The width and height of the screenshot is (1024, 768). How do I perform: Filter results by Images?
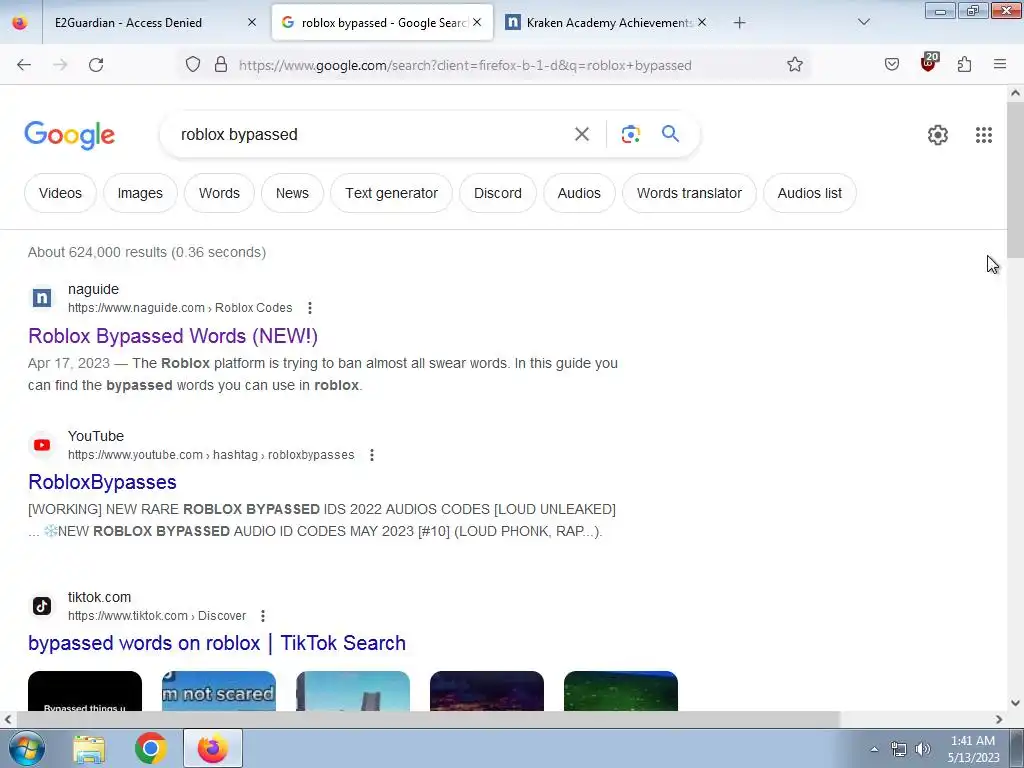click(140, 193)
